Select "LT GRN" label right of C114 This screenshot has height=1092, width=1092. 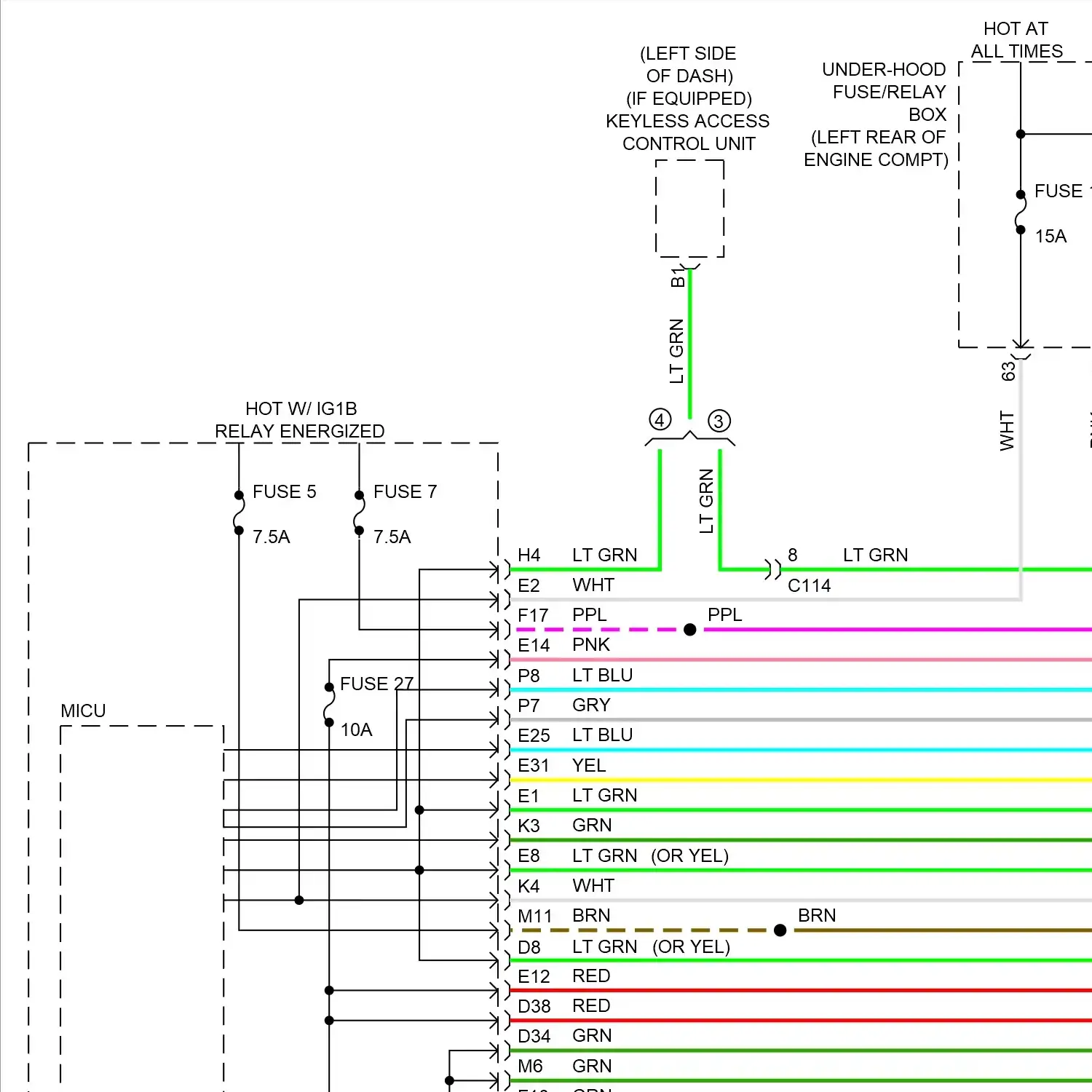[x=875, y=555]
